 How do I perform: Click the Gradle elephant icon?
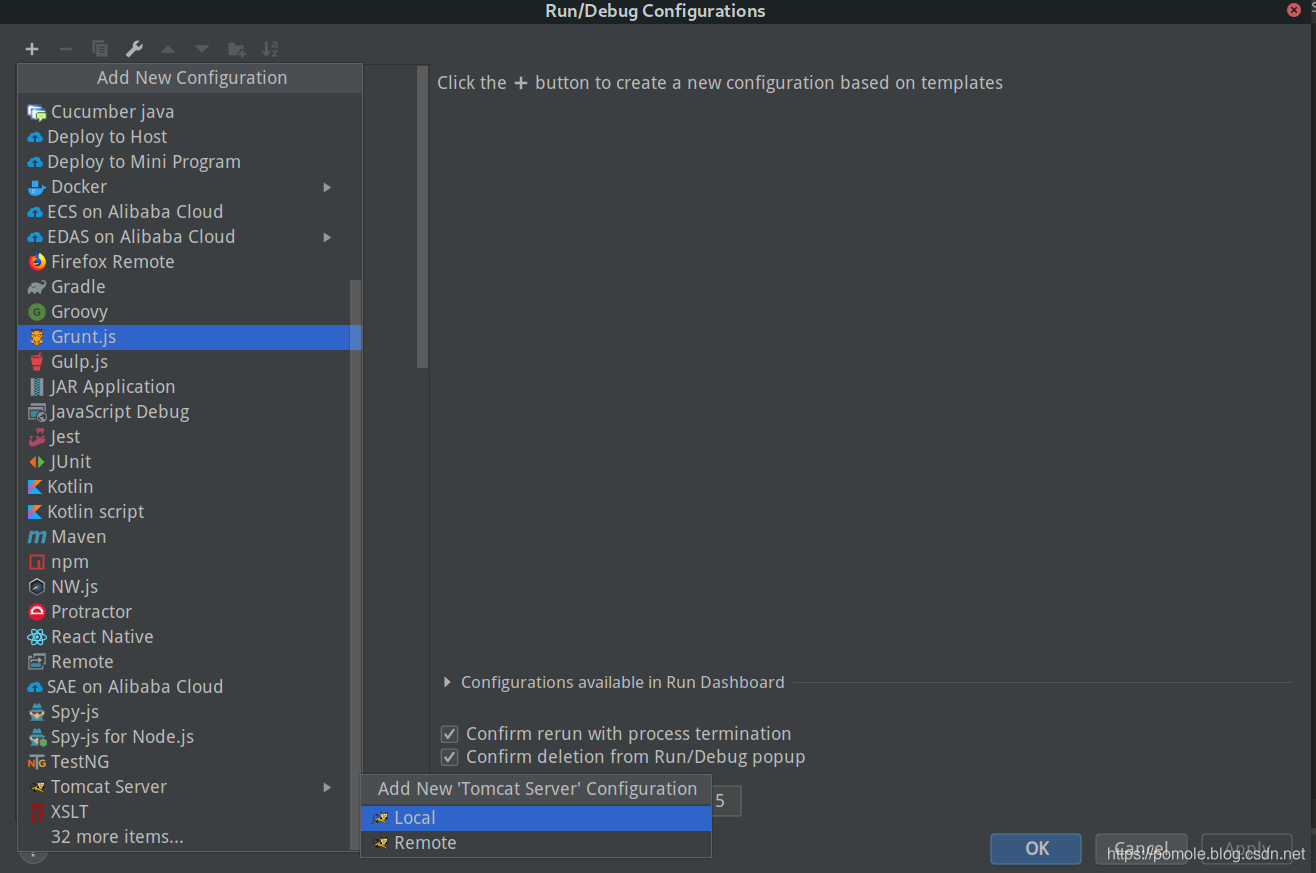[37, 287]
